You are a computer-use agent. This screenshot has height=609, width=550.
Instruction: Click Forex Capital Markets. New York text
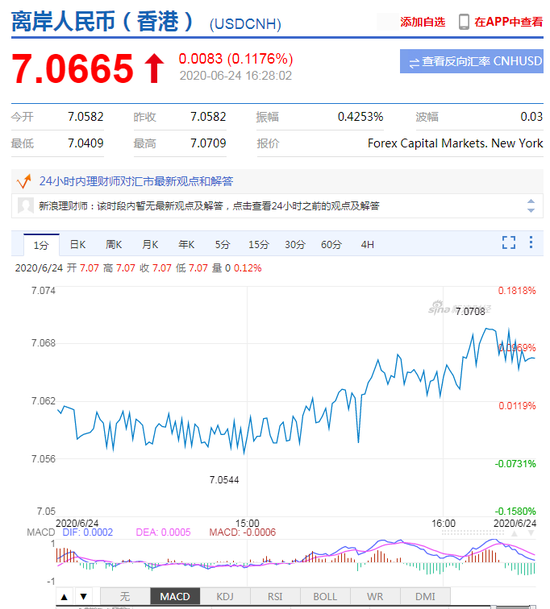pos(455,143)
